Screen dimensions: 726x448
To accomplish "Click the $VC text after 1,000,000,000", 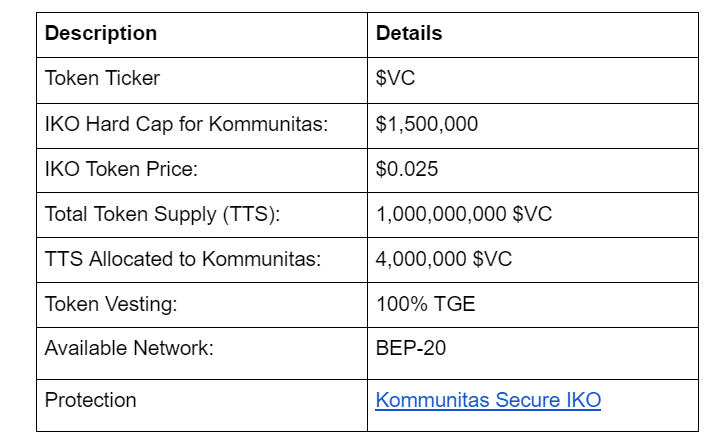I will [531, 214].
